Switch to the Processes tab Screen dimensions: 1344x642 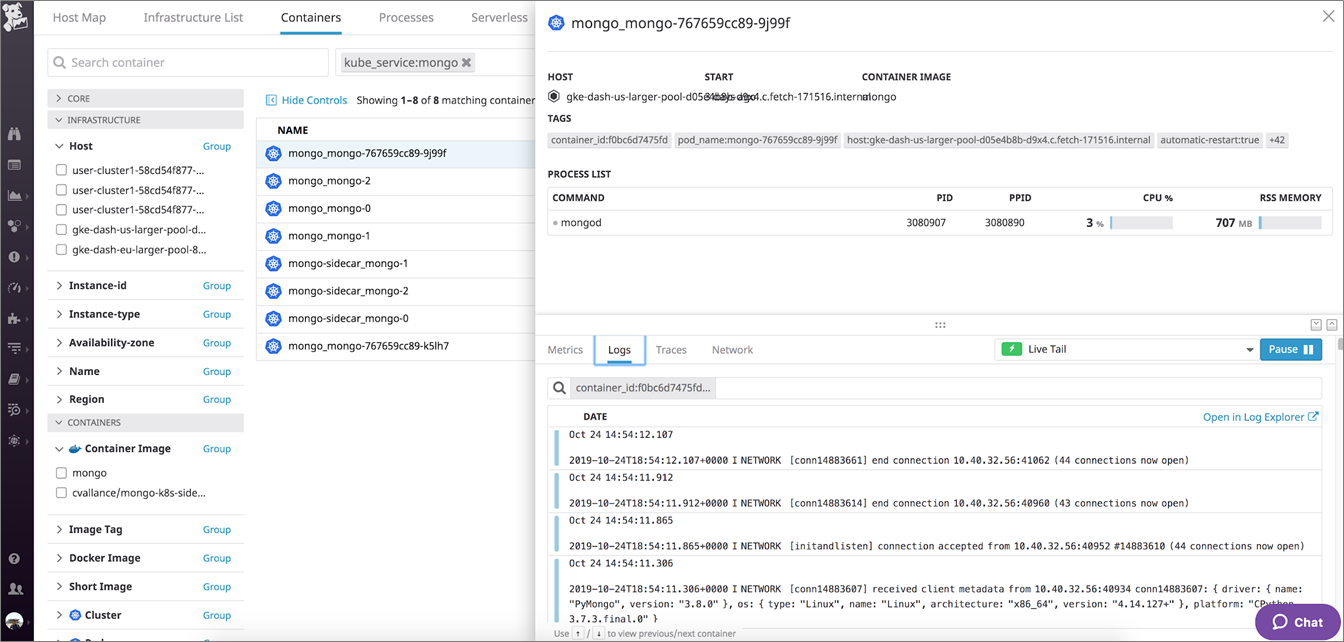point(406,17)
